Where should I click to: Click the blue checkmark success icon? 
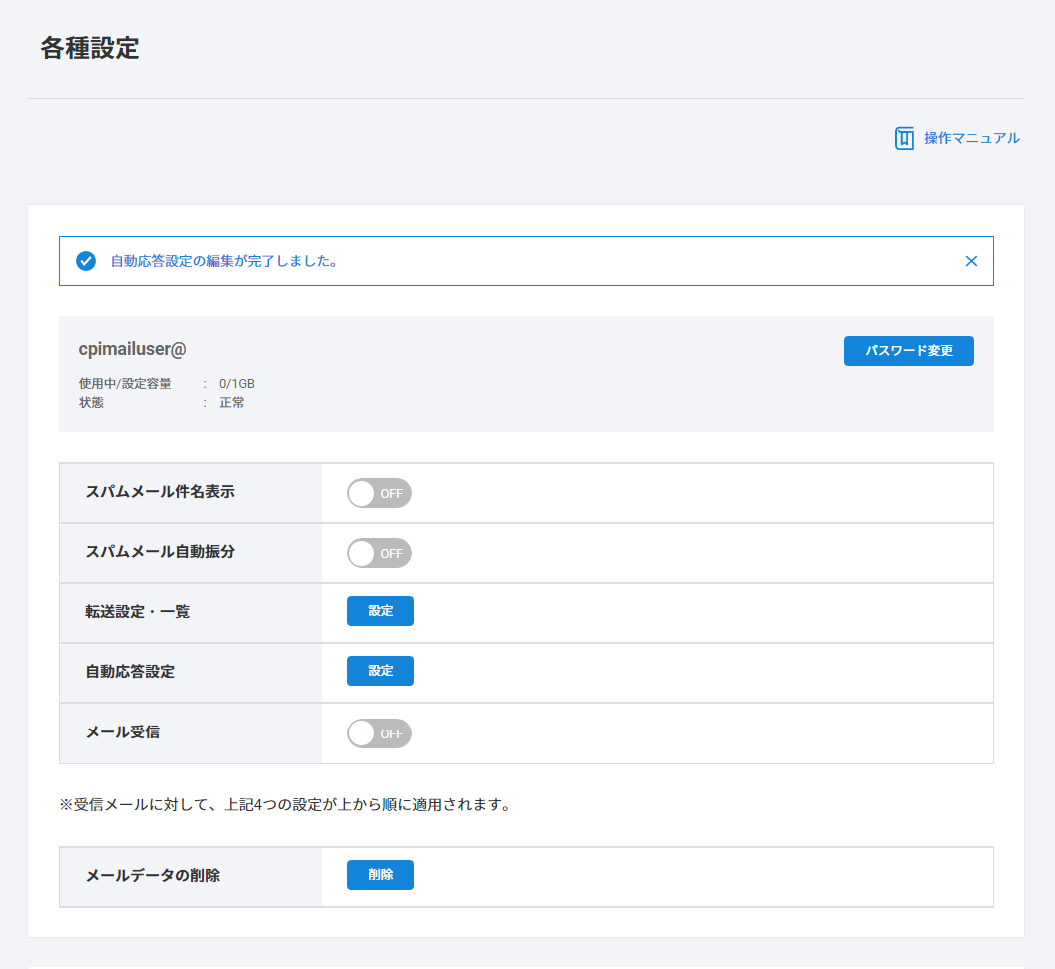pyautogui.click(x=86, y=261)
